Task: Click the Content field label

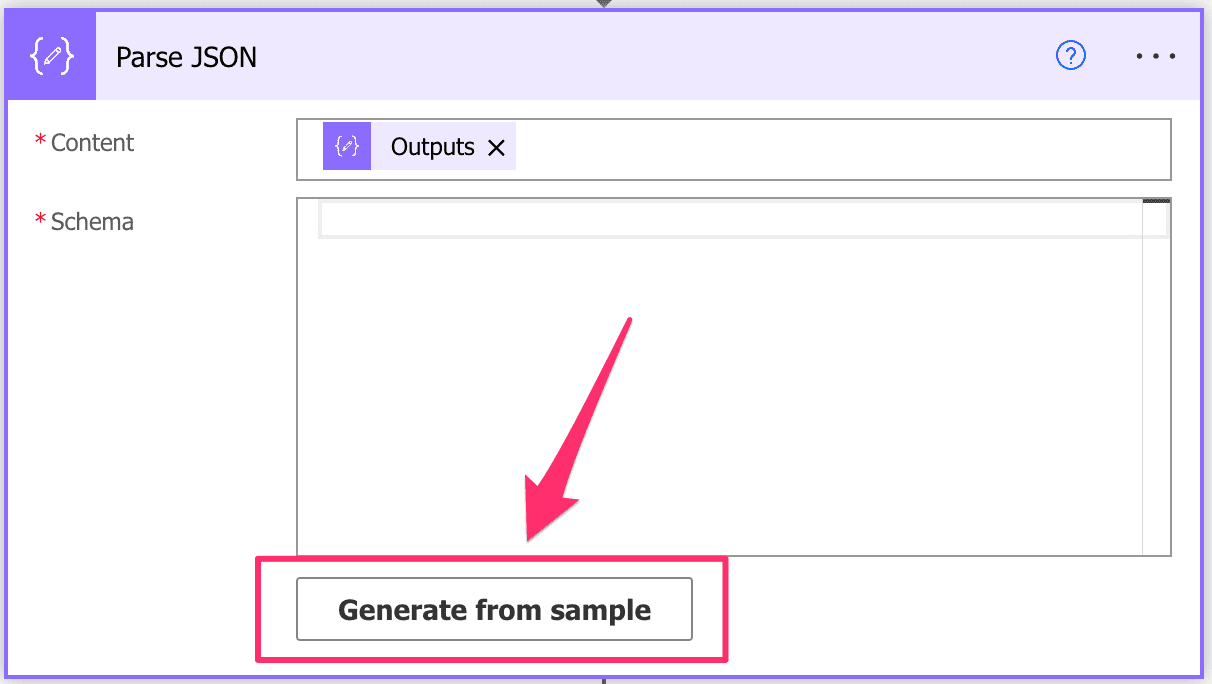Action: click(92, 142)
